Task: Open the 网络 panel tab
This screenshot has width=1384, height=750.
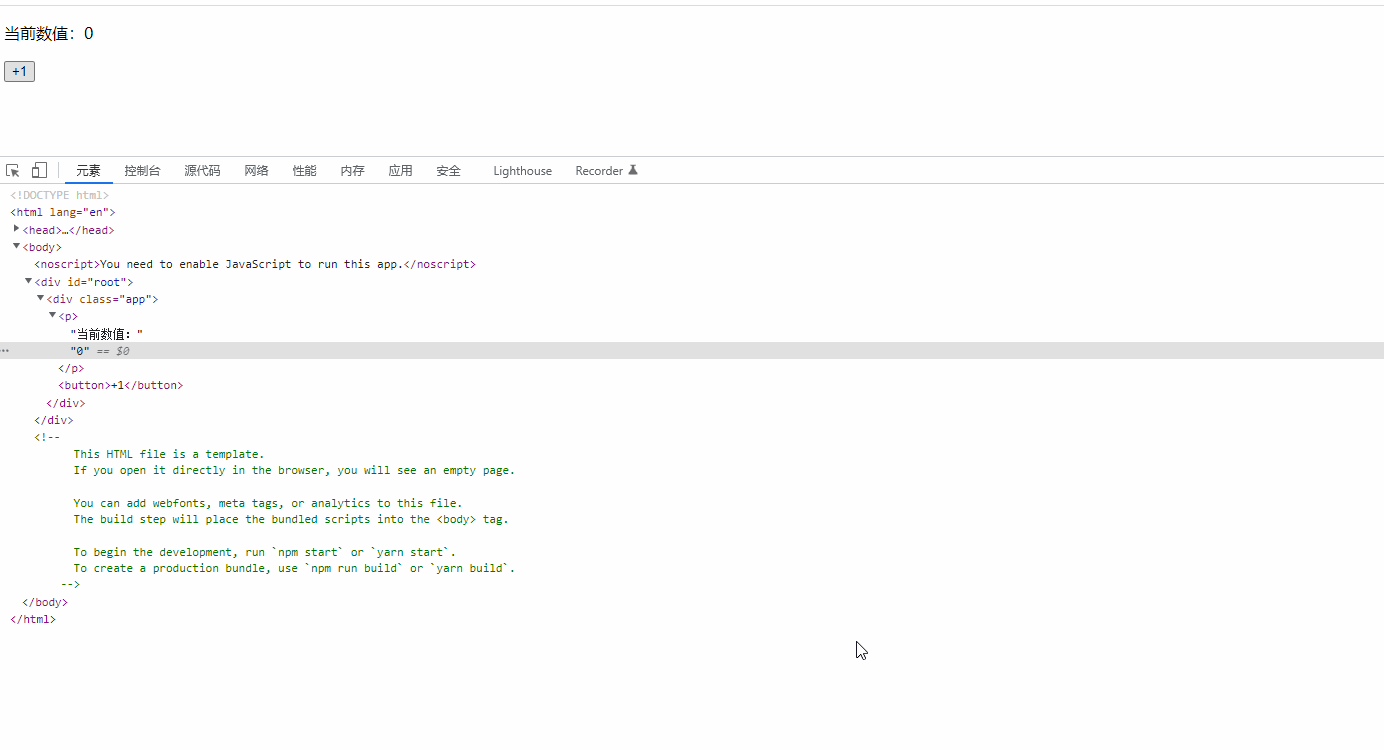Action: [x=256, y=170]
